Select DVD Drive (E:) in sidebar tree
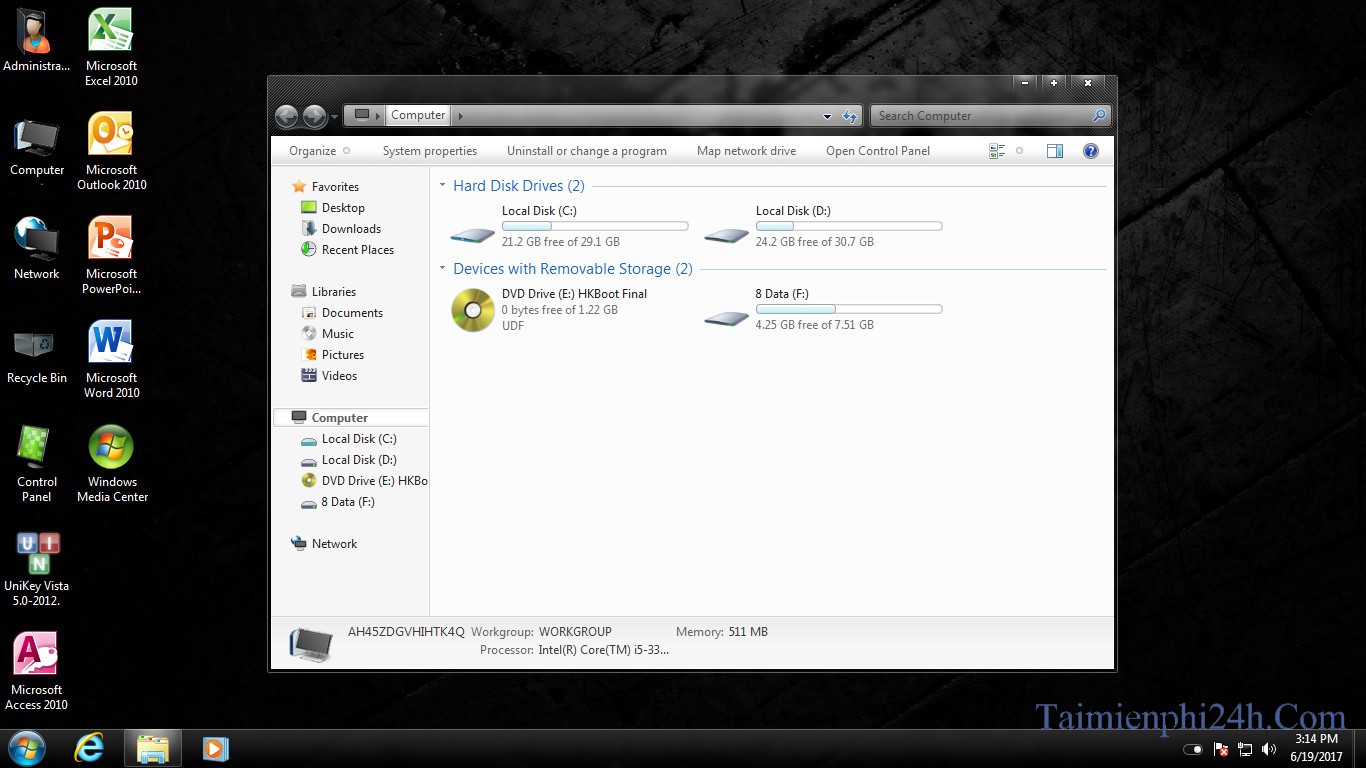The height and width of the screenshot is (768, 1366). point(364,481)
